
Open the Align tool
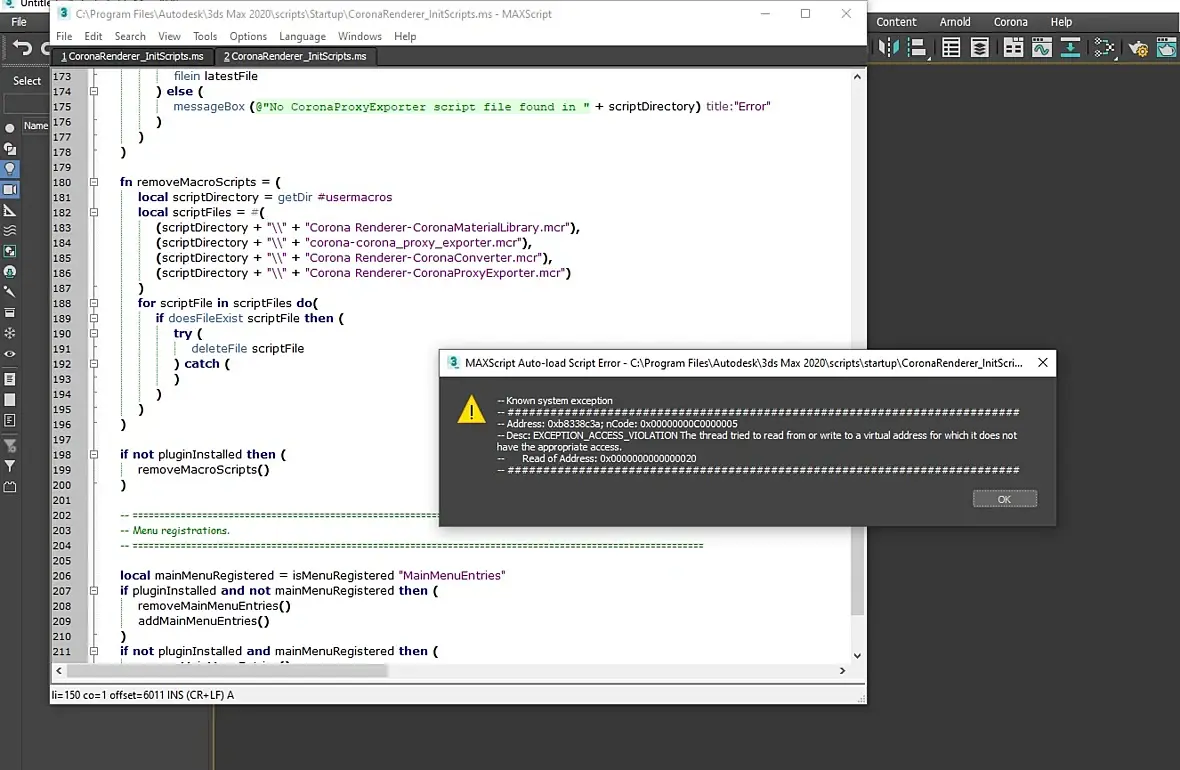(914, 48)
